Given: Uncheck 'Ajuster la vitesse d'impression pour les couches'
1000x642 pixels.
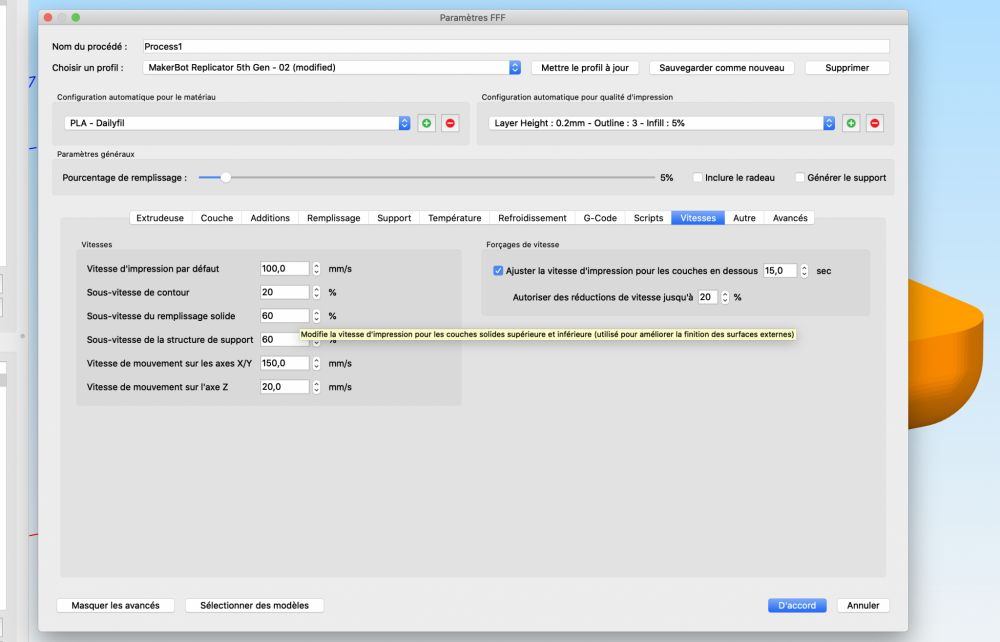Looking at the screenshot, I should click(x=498, y=271).
